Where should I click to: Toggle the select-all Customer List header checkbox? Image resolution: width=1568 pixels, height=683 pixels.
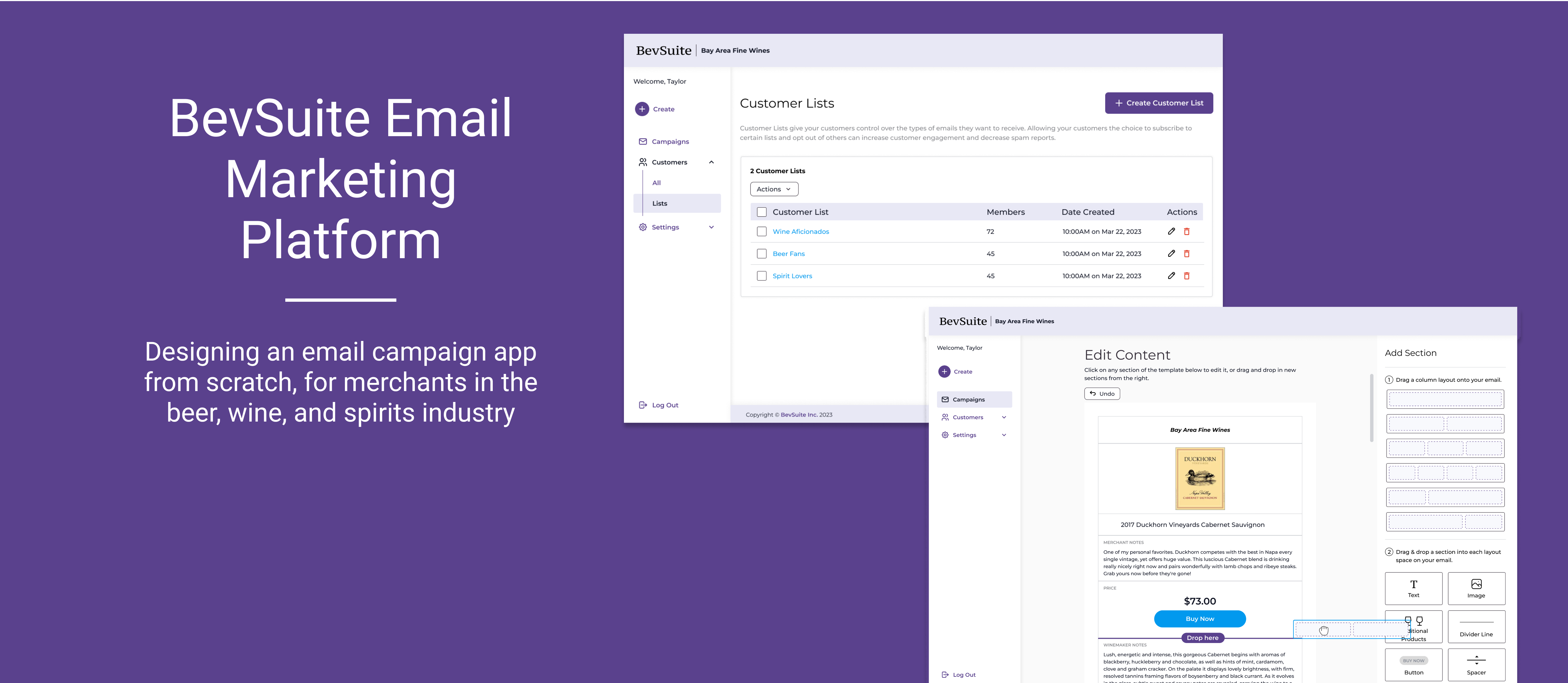tap(761, 212)
